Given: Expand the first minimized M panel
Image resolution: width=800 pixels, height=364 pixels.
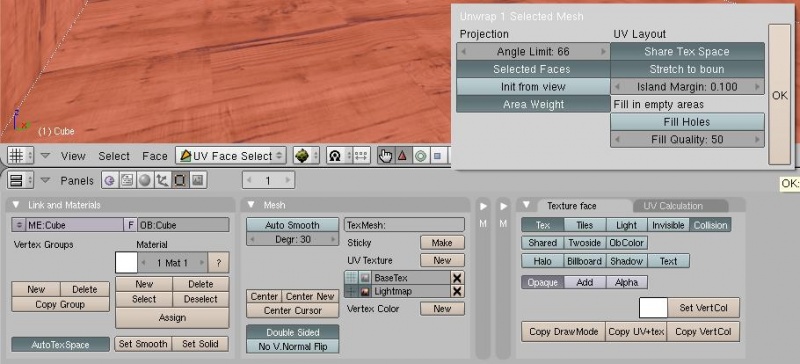Looking at the screenshot, I should point(483,206).
